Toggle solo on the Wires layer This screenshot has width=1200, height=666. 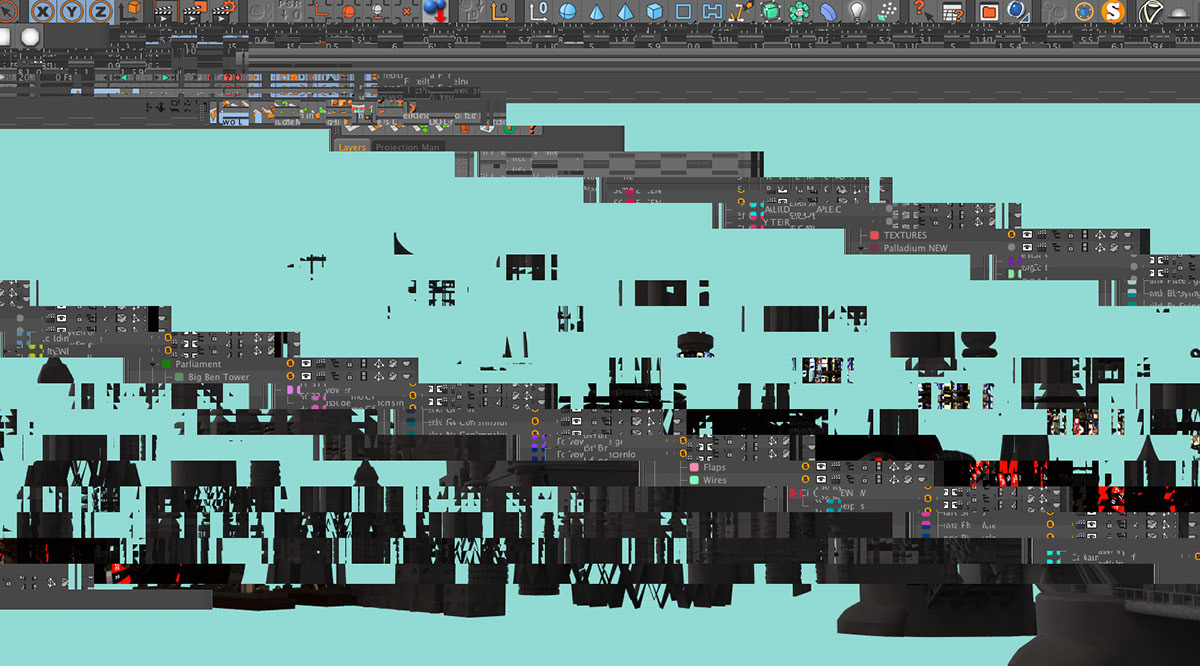[x=804, y=480]
